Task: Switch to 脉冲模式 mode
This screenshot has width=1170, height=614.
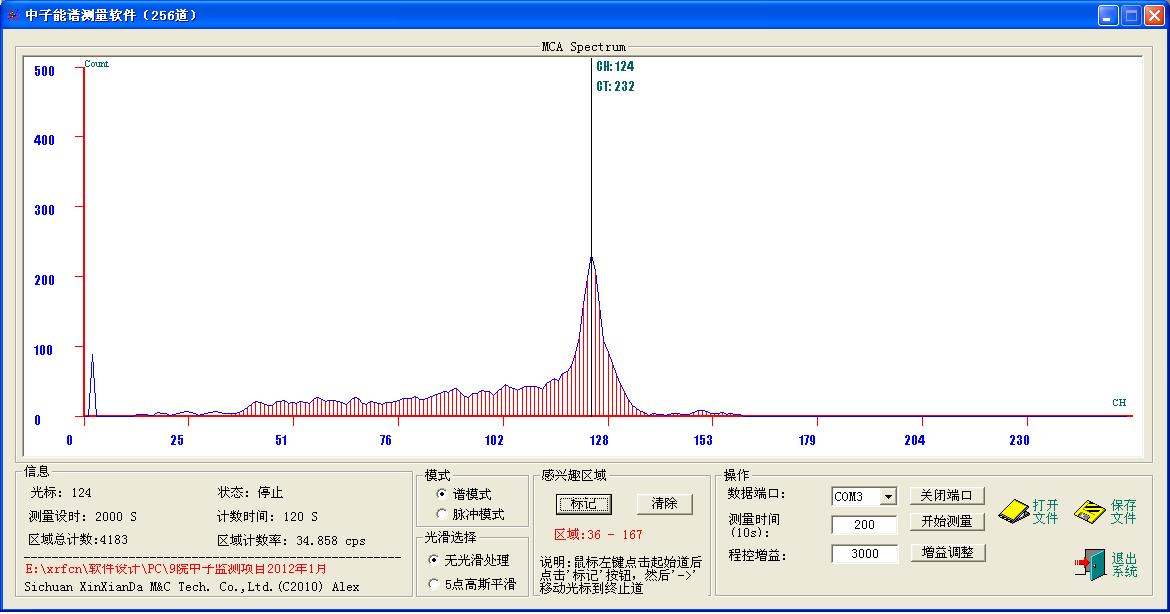Action: tap(442, 514)
